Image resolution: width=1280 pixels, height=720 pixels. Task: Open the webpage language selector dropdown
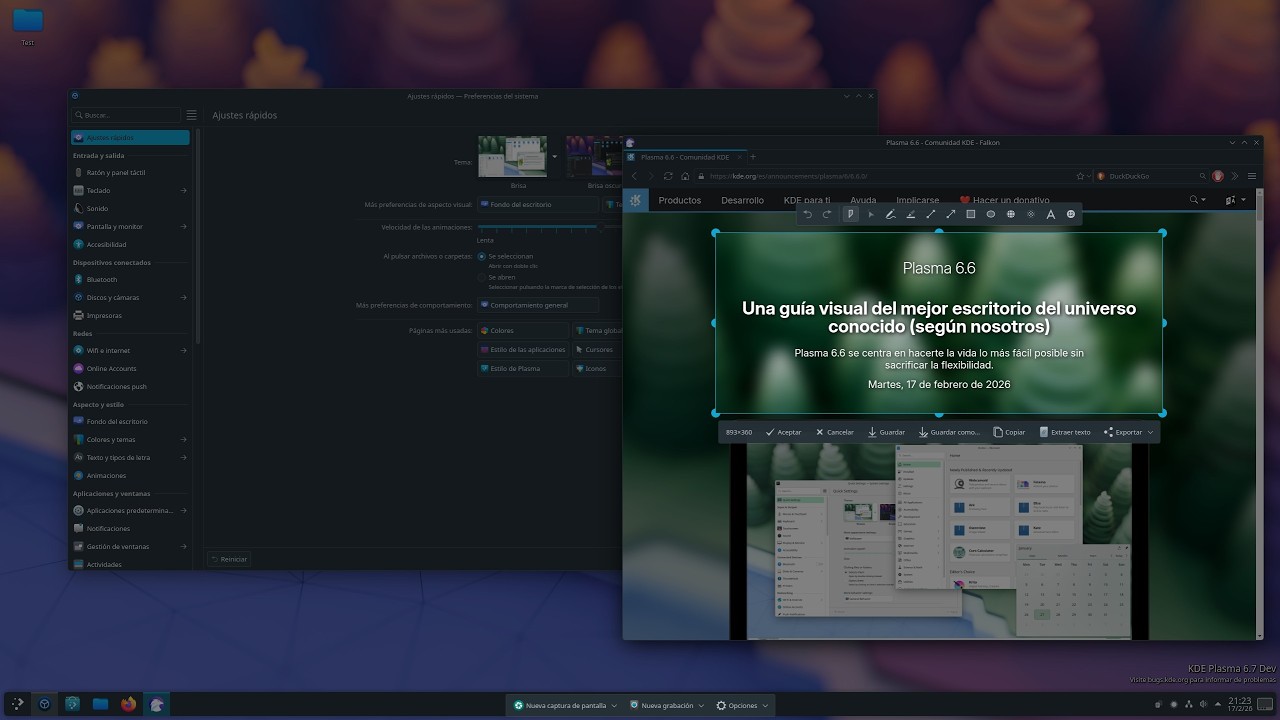click(1236, 200)
